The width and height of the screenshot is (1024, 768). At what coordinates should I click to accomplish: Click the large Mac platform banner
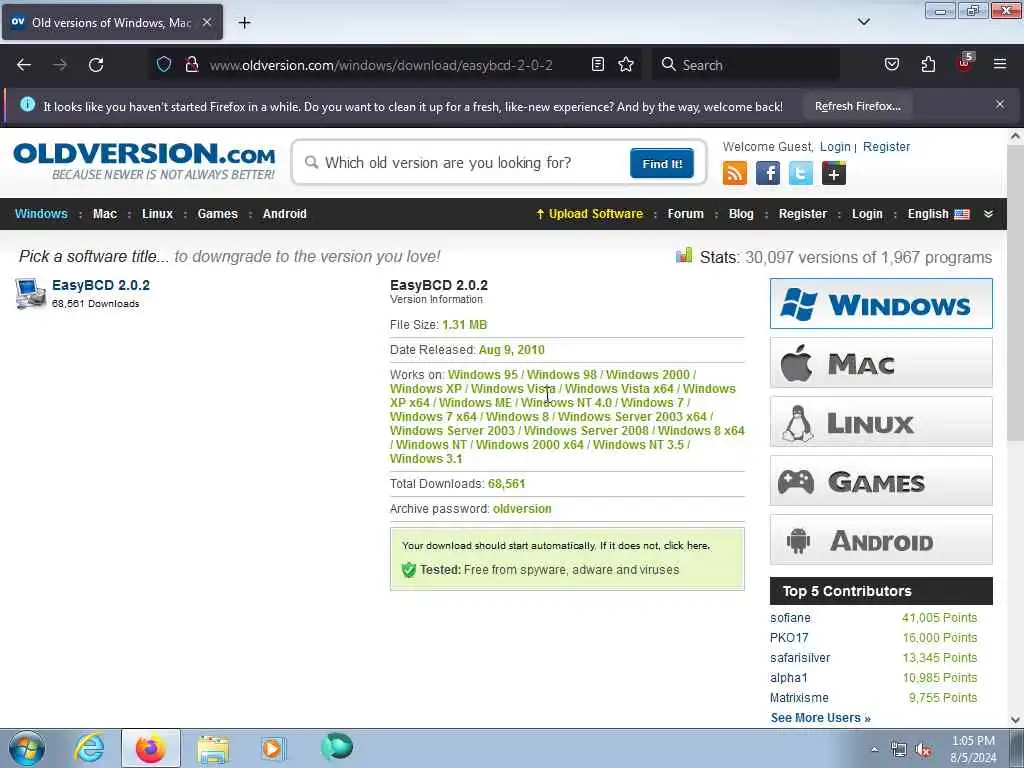[881, 362]
